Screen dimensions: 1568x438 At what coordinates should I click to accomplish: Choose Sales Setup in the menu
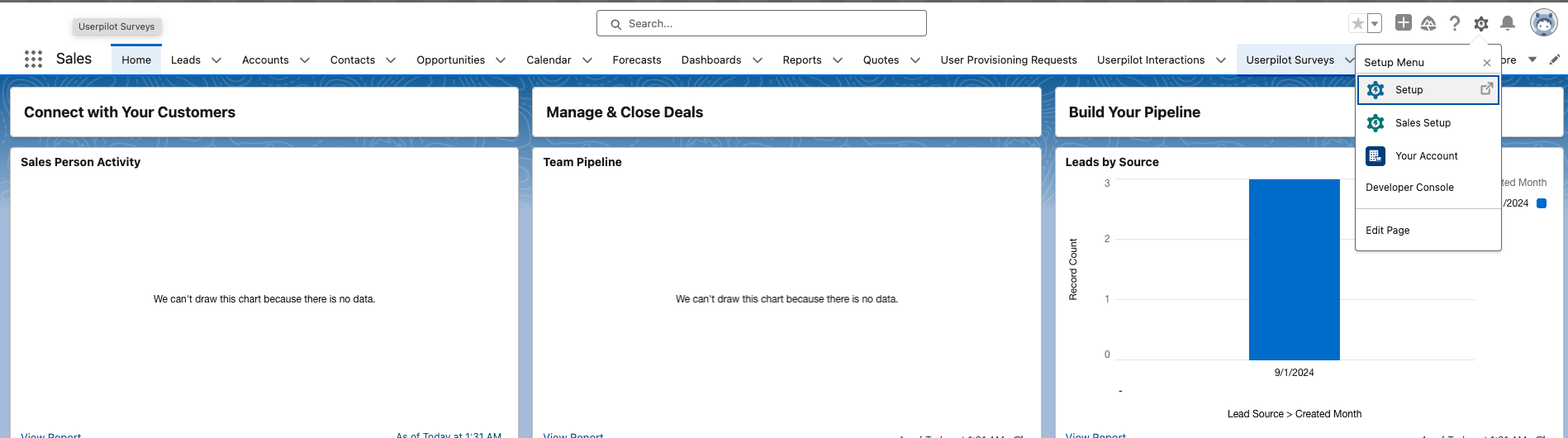coord(1428,123)
